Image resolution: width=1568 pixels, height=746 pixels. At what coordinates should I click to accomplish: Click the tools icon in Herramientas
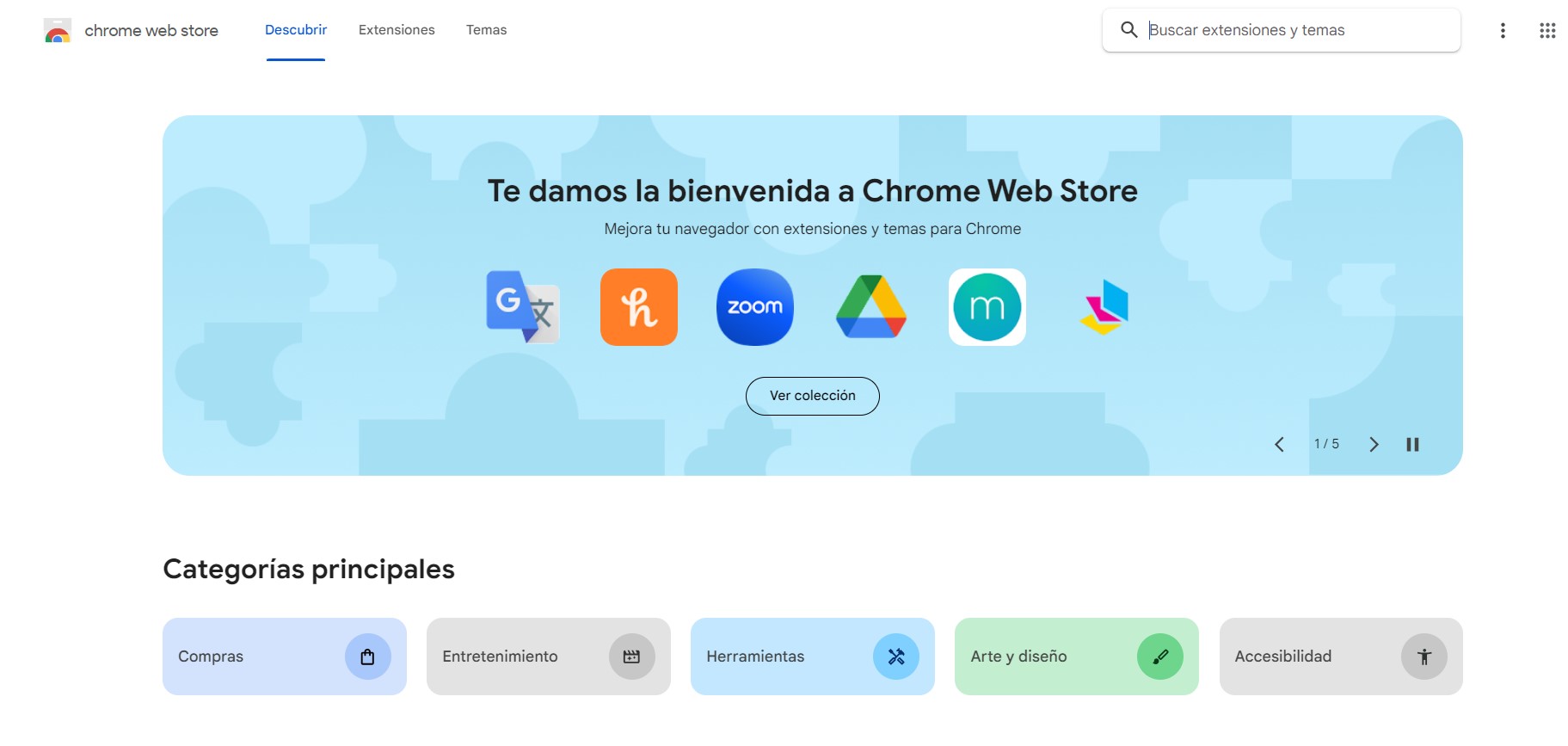pos(896,657)
